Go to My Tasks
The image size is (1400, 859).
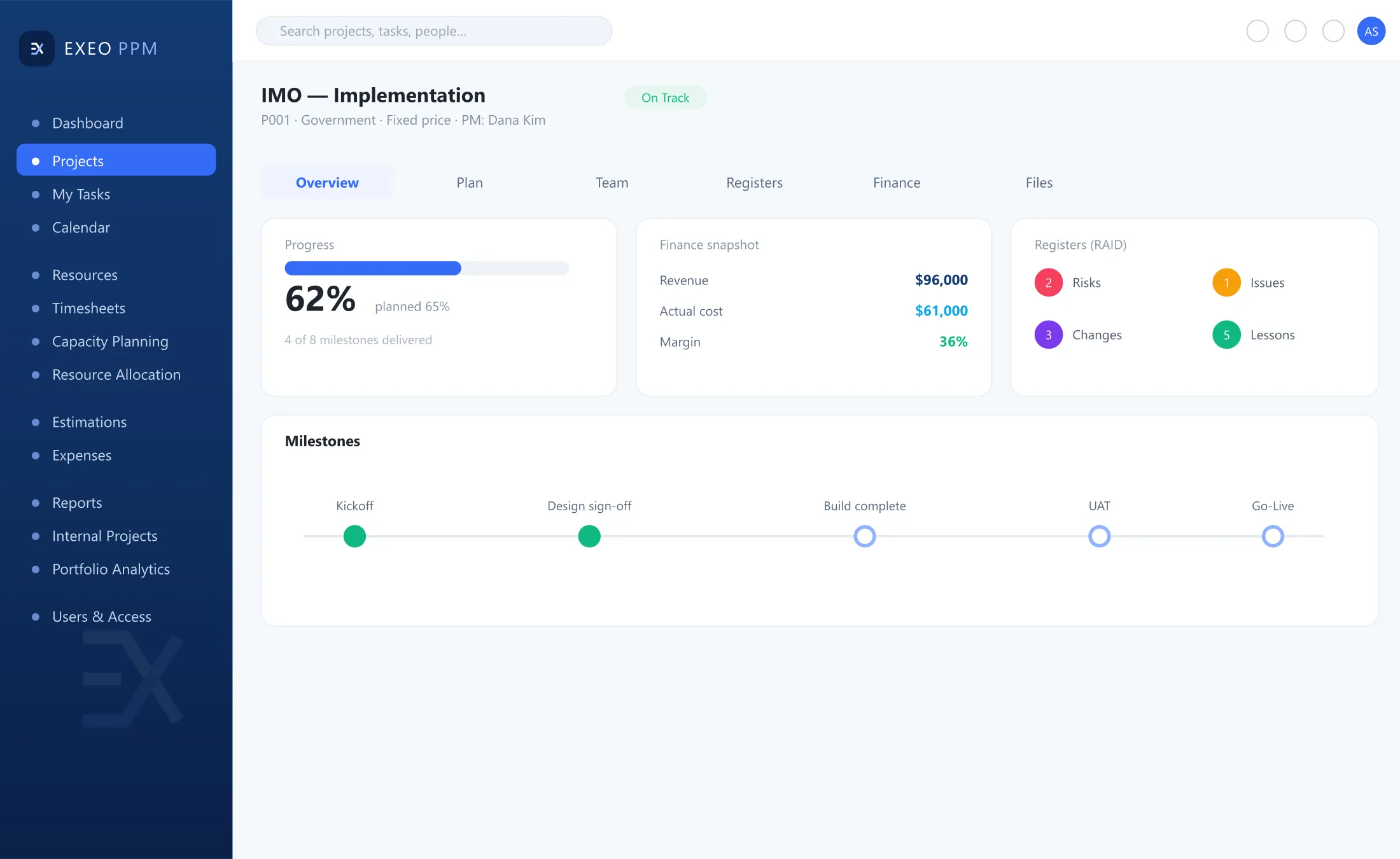(116, 194)
